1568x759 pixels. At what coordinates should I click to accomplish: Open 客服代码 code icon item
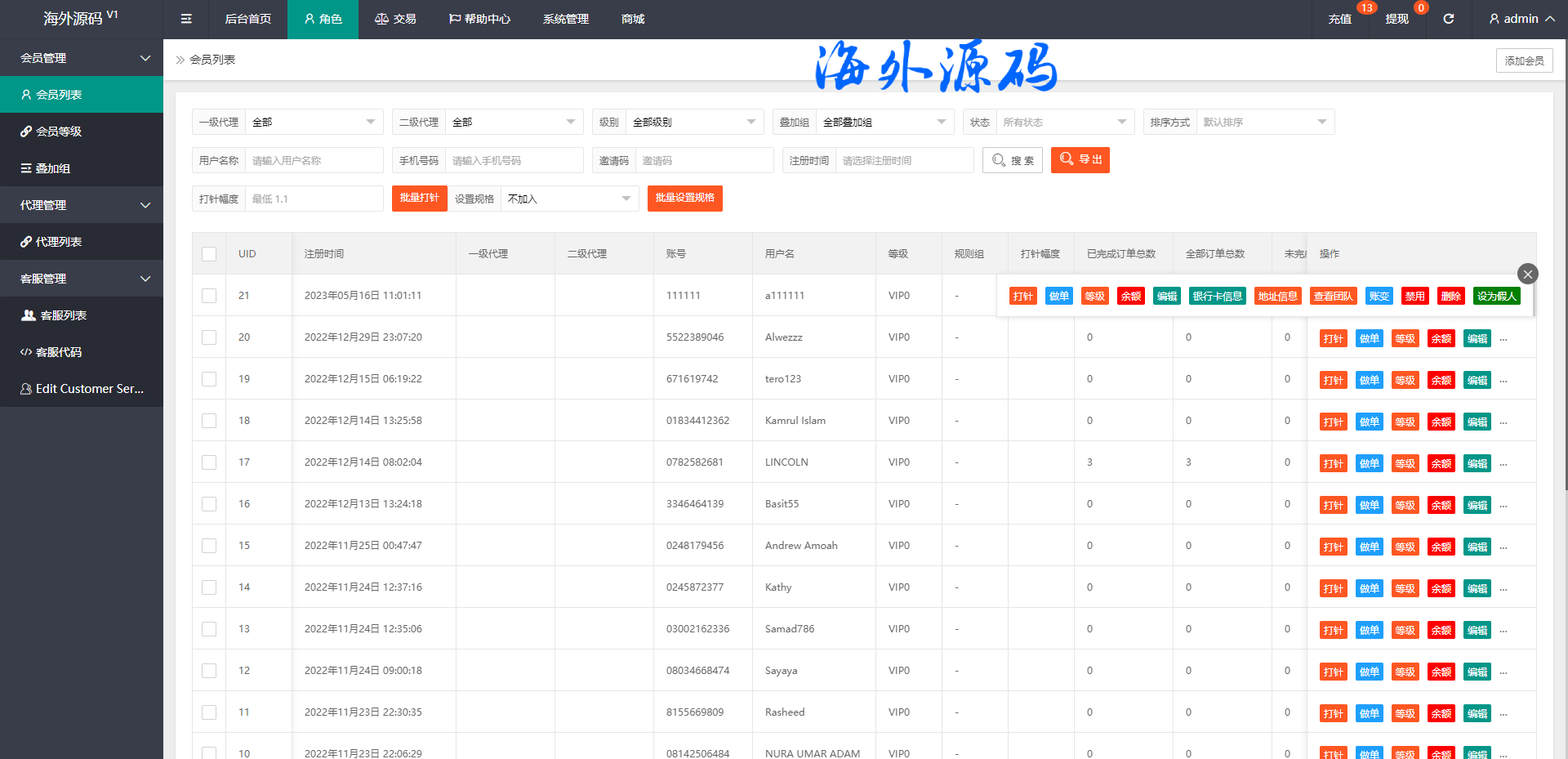pos(26,352)
